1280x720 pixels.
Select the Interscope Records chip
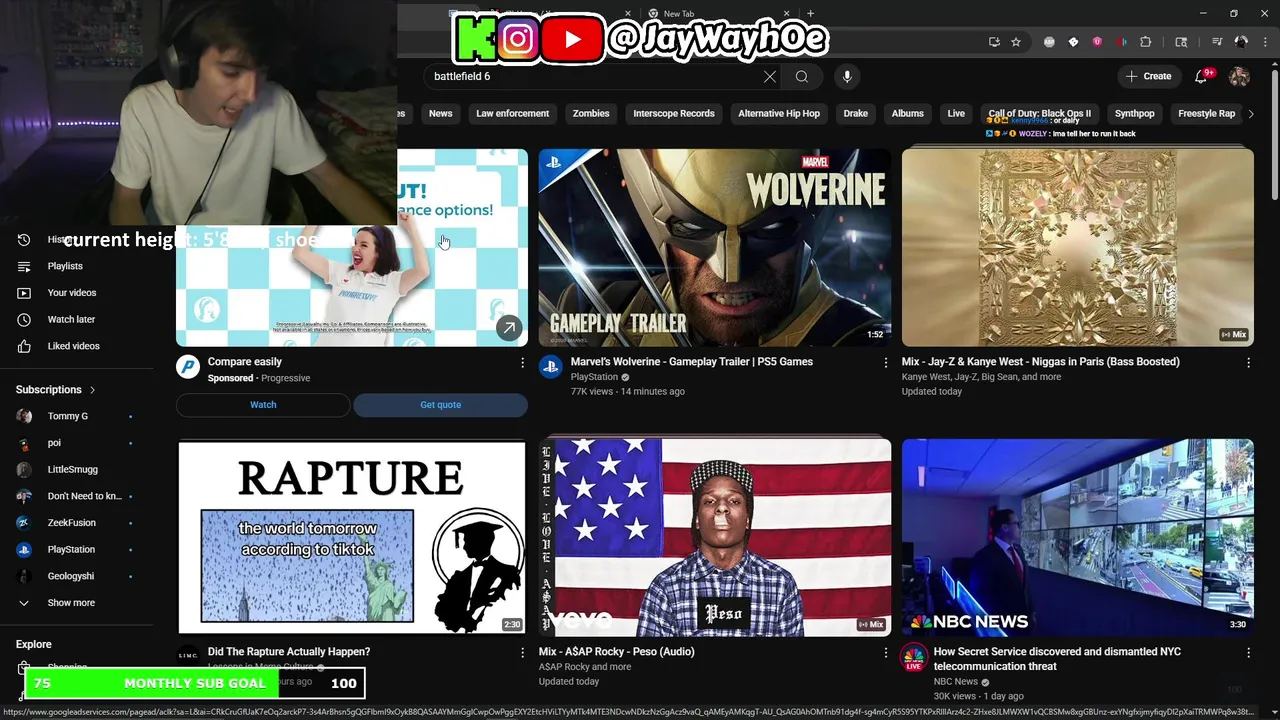[x=674, y=114]
